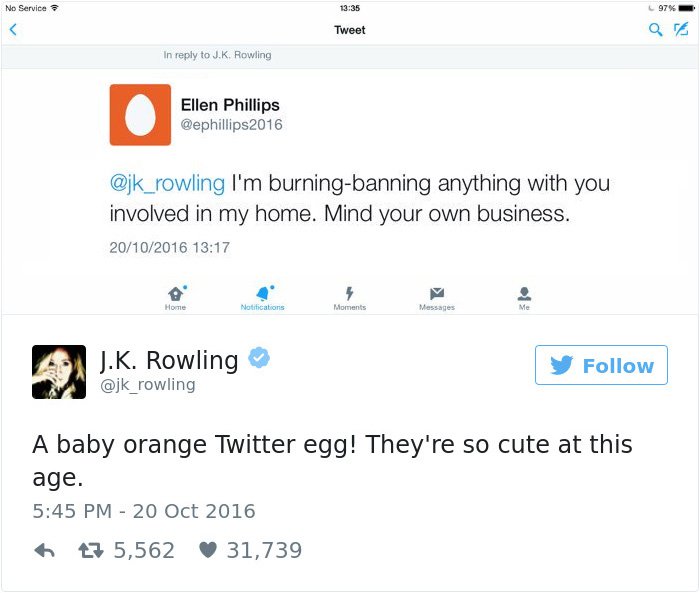Open Ellen Phillips' orange egg avatar
The width and height of the screenshot is (700, 593).
tap(140, 115)
